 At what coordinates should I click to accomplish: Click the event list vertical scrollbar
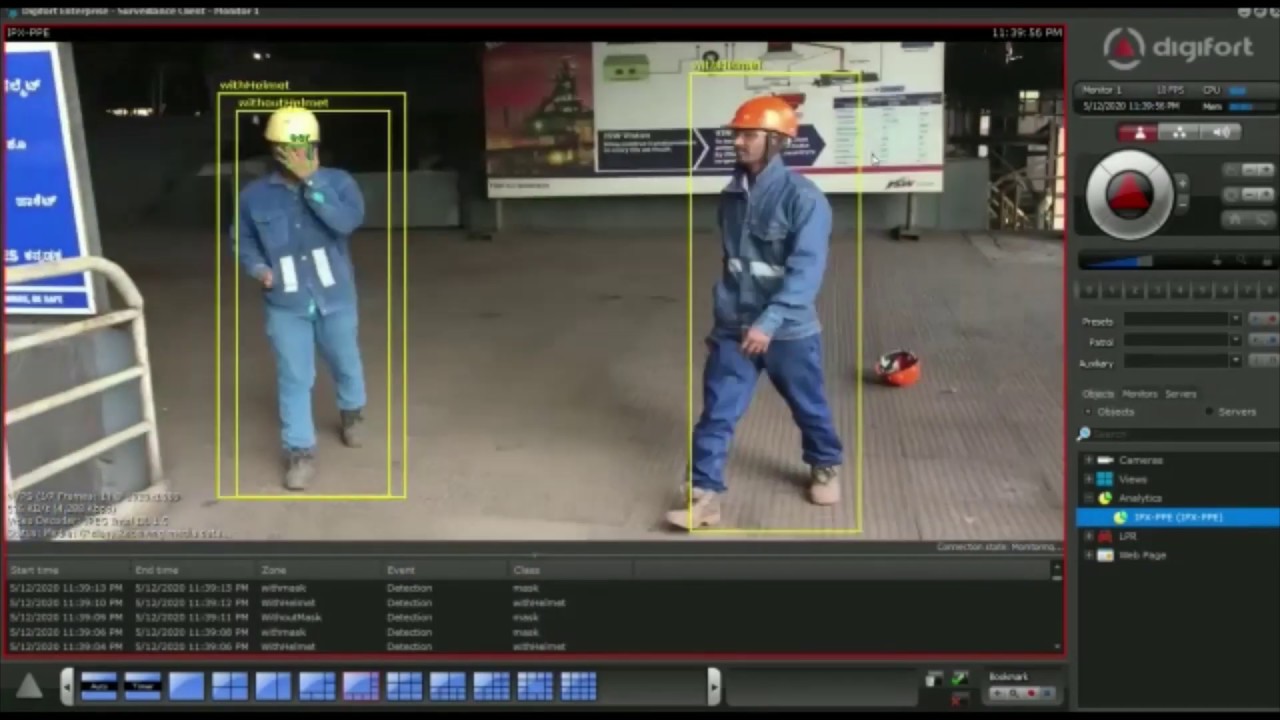(1056, 610)
